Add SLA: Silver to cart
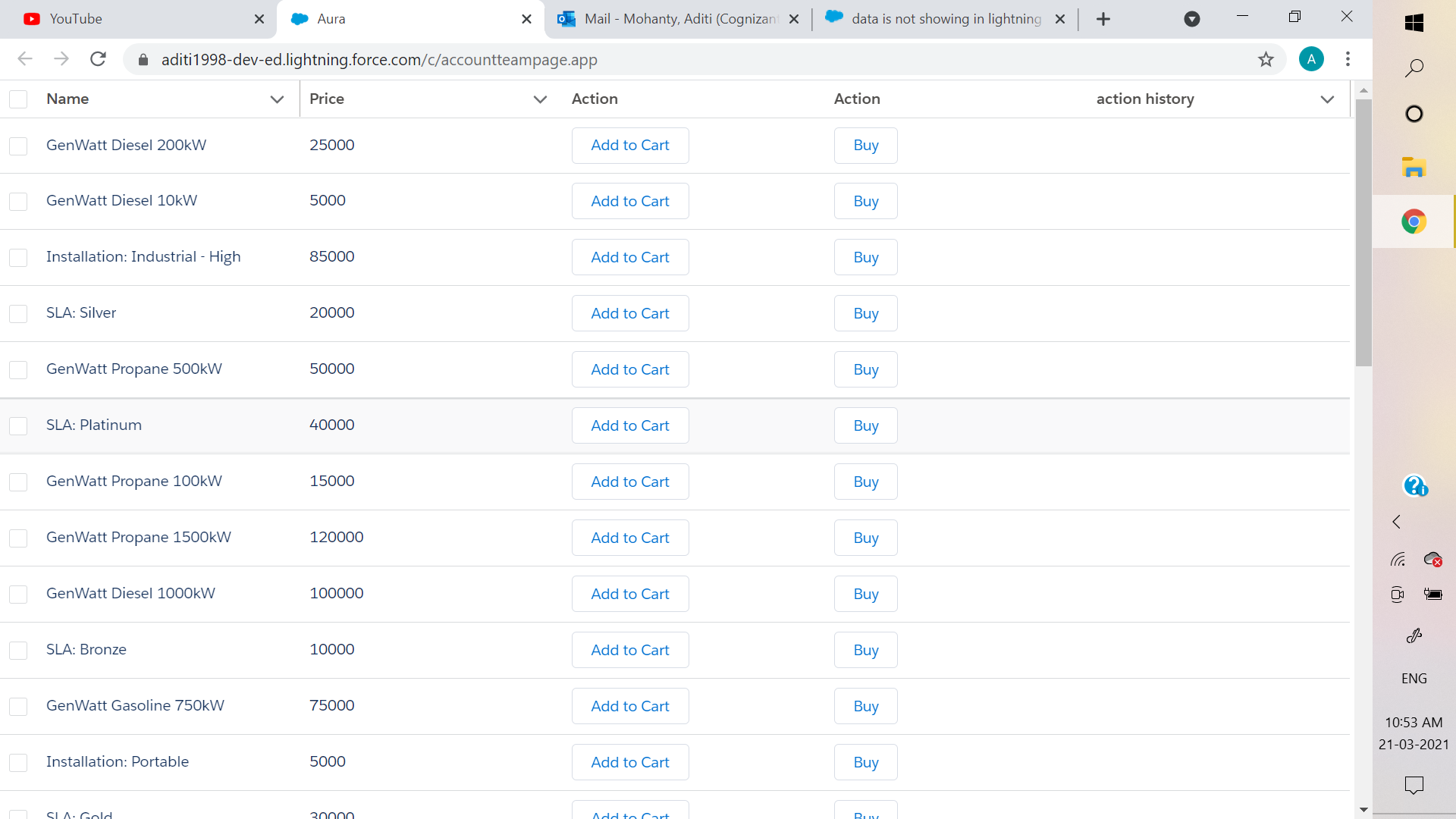The height and width of the screenshot is (819, 1456). pyautogui.click(x=629, y=313)
